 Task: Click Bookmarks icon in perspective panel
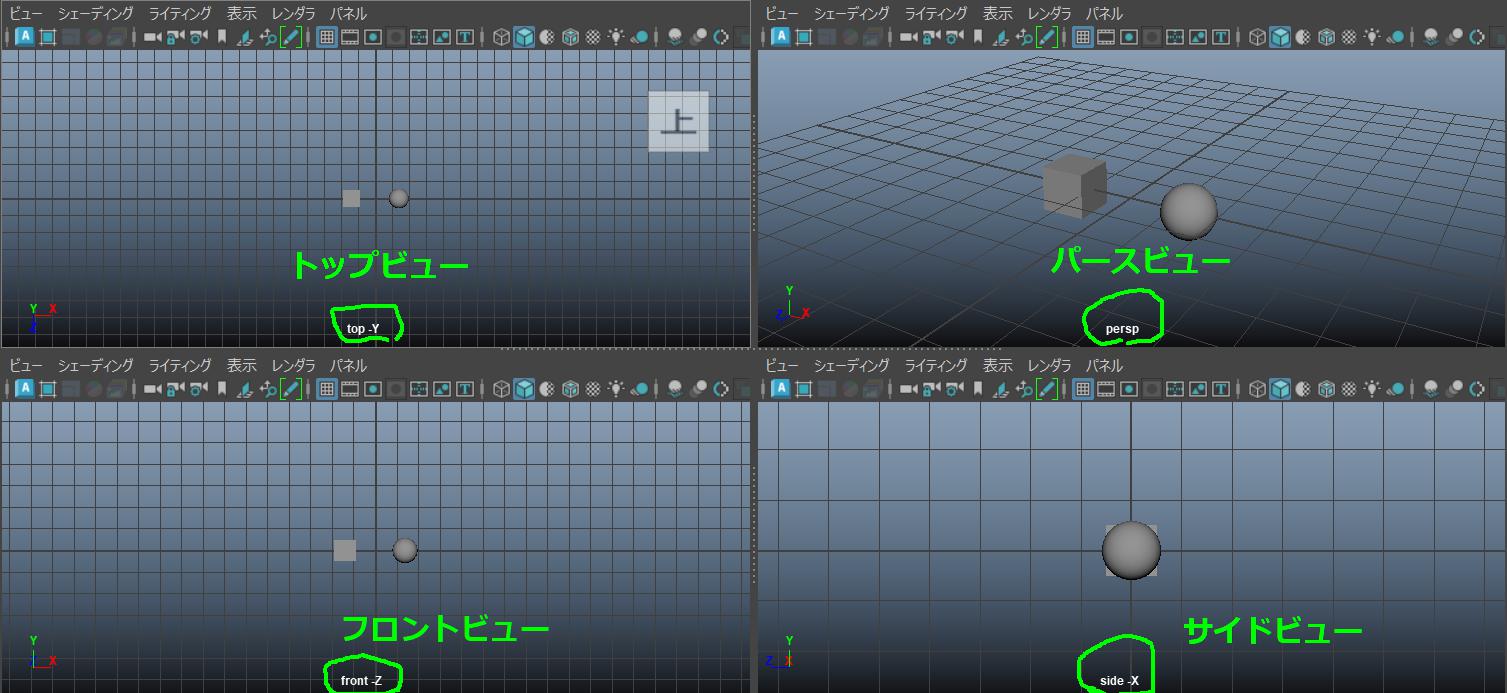[978, 37]
